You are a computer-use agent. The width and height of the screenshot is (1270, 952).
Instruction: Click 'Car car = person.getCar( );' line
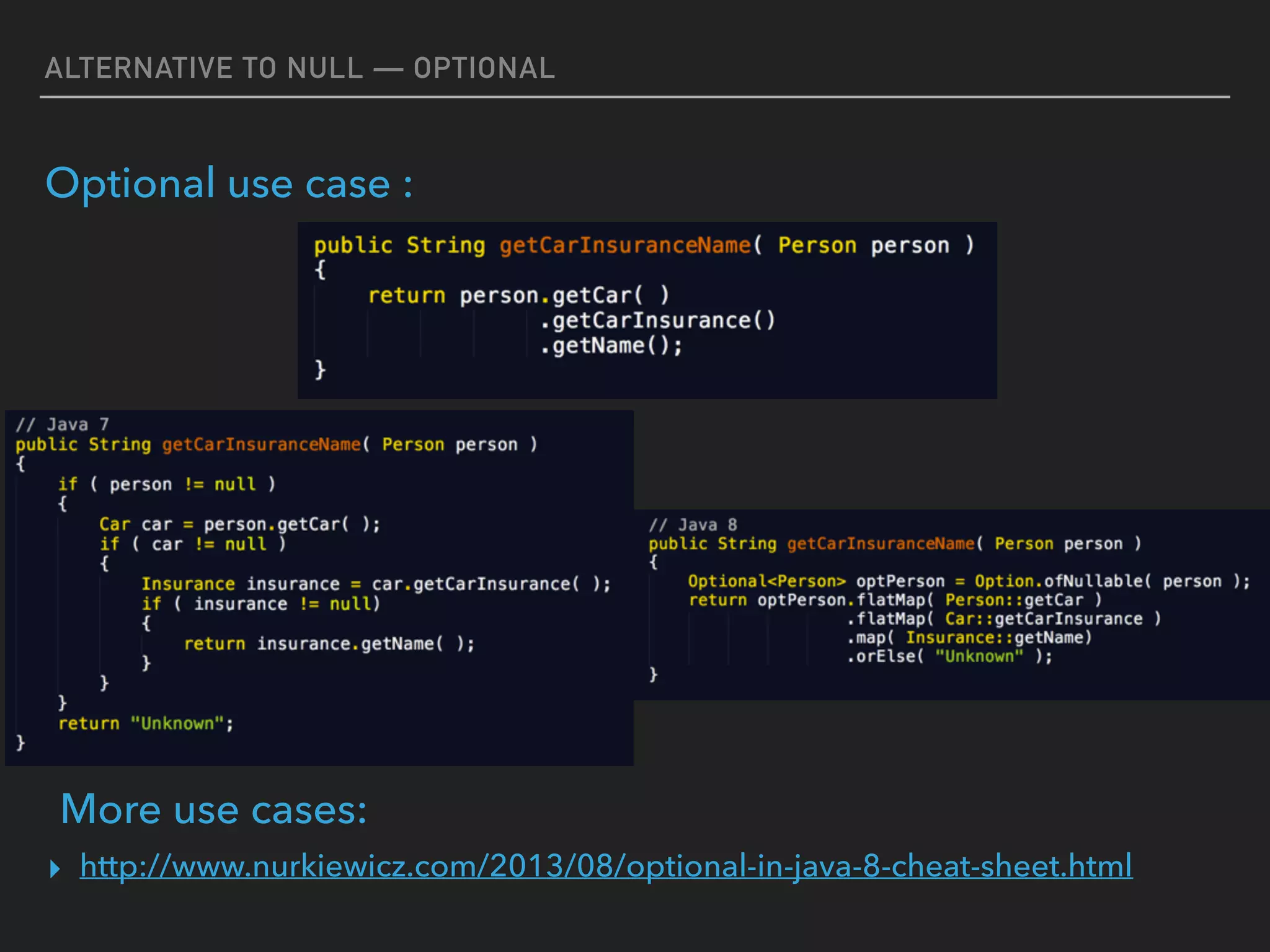point(240,524)
